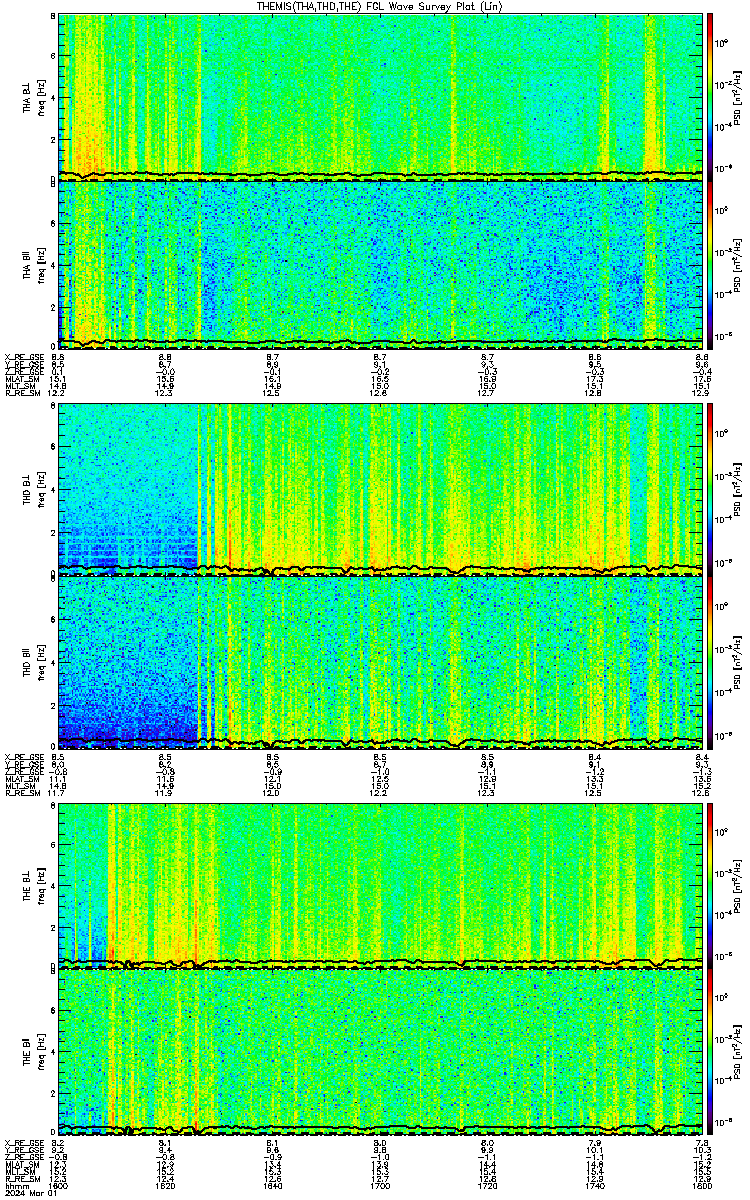This screenshot has width=750, height=1200.
Task: Click the R_RE_SM row label under THA panels
Action: [21, 395]
